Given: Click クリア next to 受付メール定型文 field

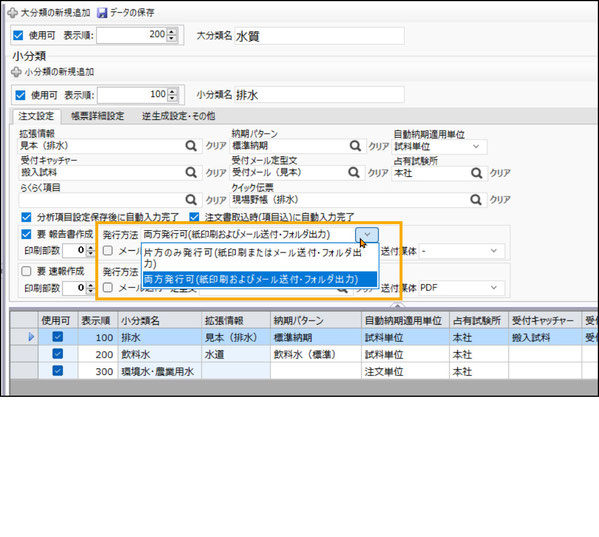Looking at the screenshot, I should pos(378,173).
